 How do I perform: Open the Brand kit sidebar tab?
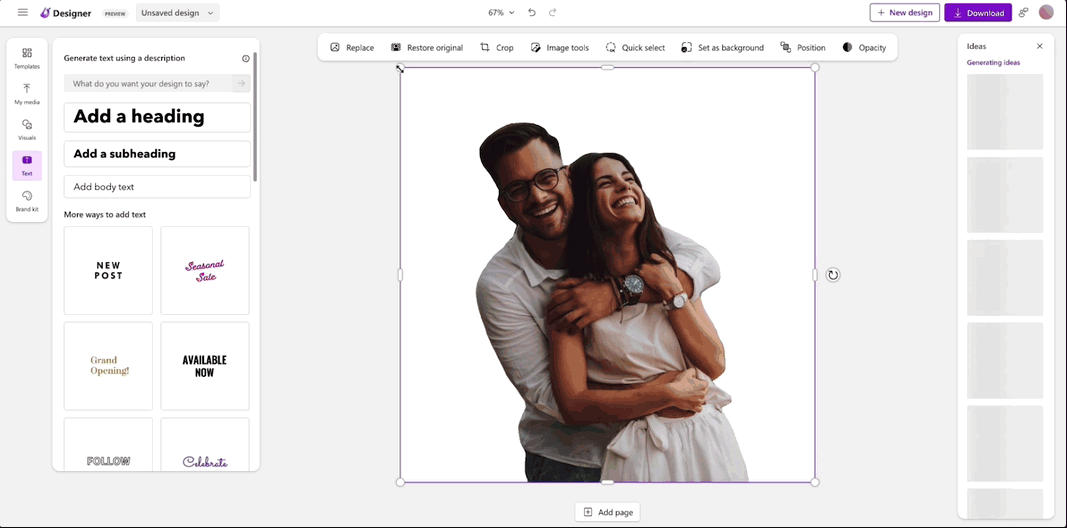pos(27,201)
